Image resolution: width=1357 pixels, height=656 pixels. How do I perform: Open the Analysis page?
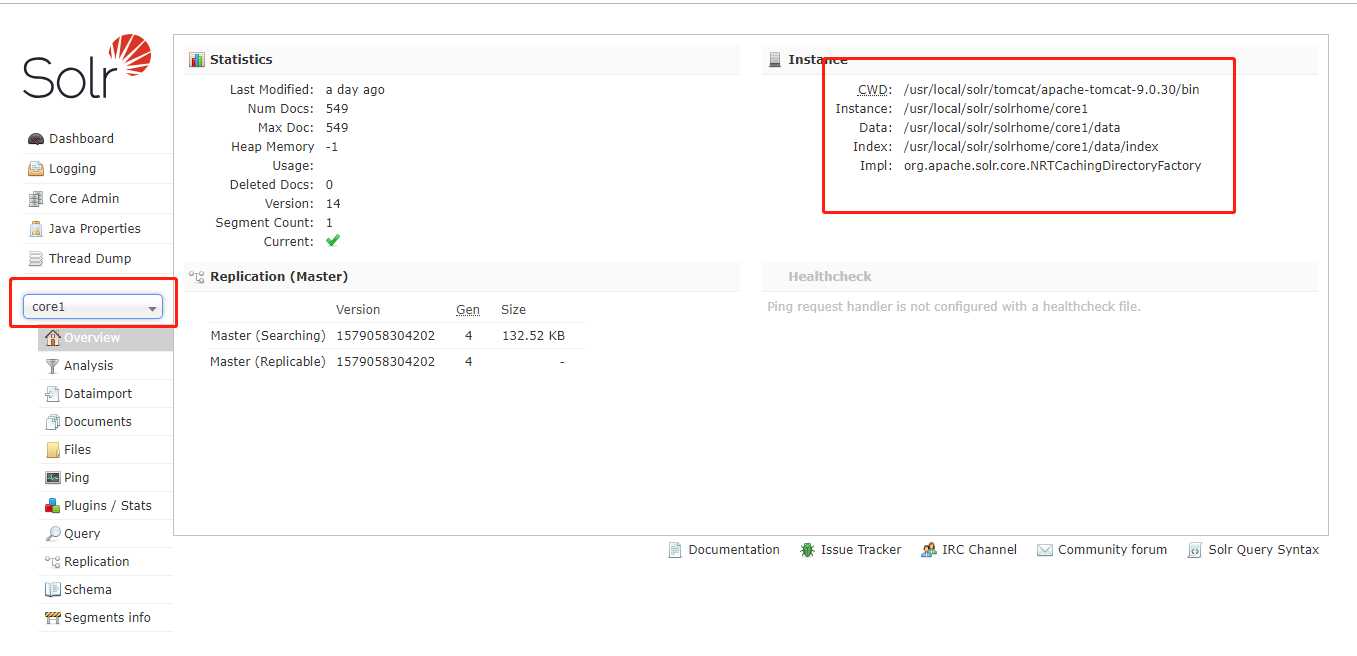point(89,366)
